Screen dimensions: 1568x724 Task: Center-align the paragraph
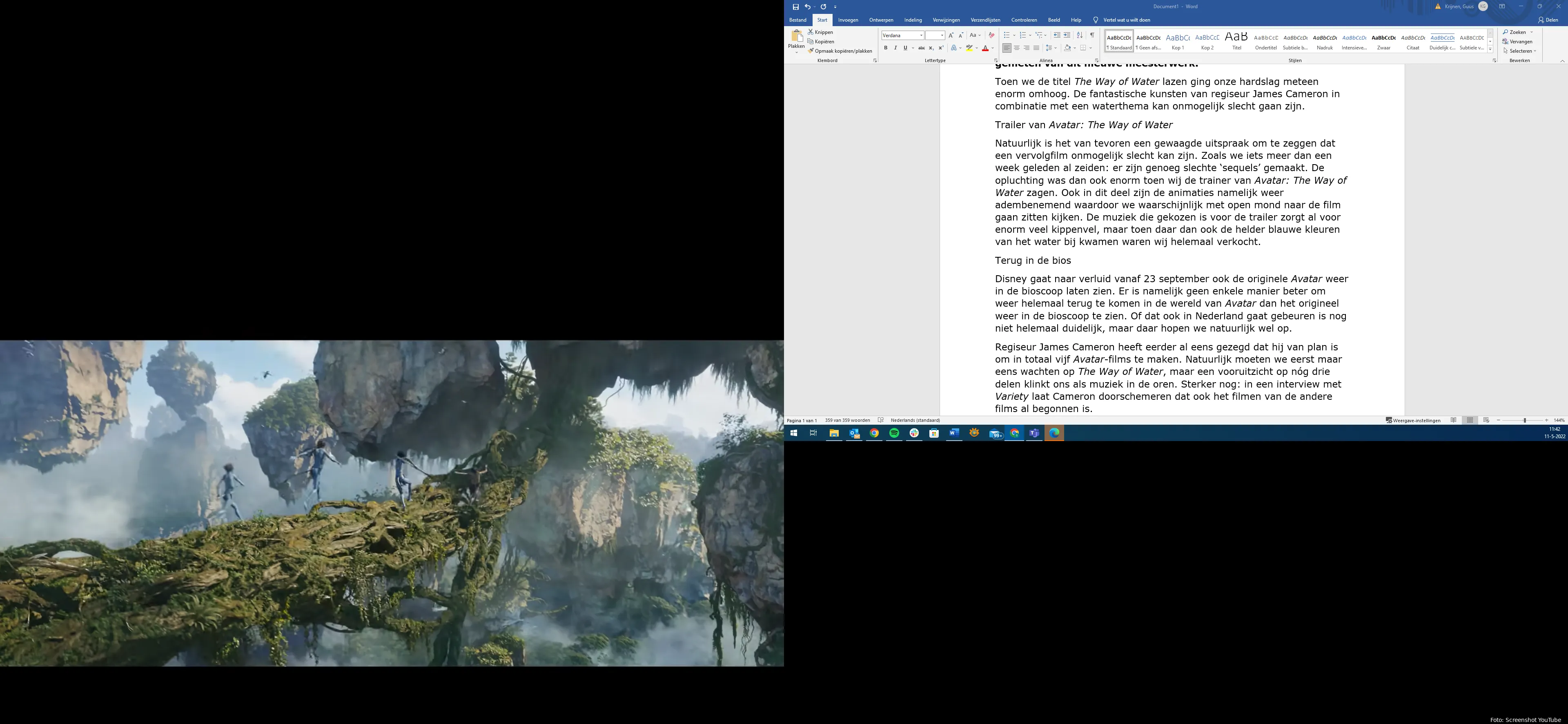[1016, 48]
